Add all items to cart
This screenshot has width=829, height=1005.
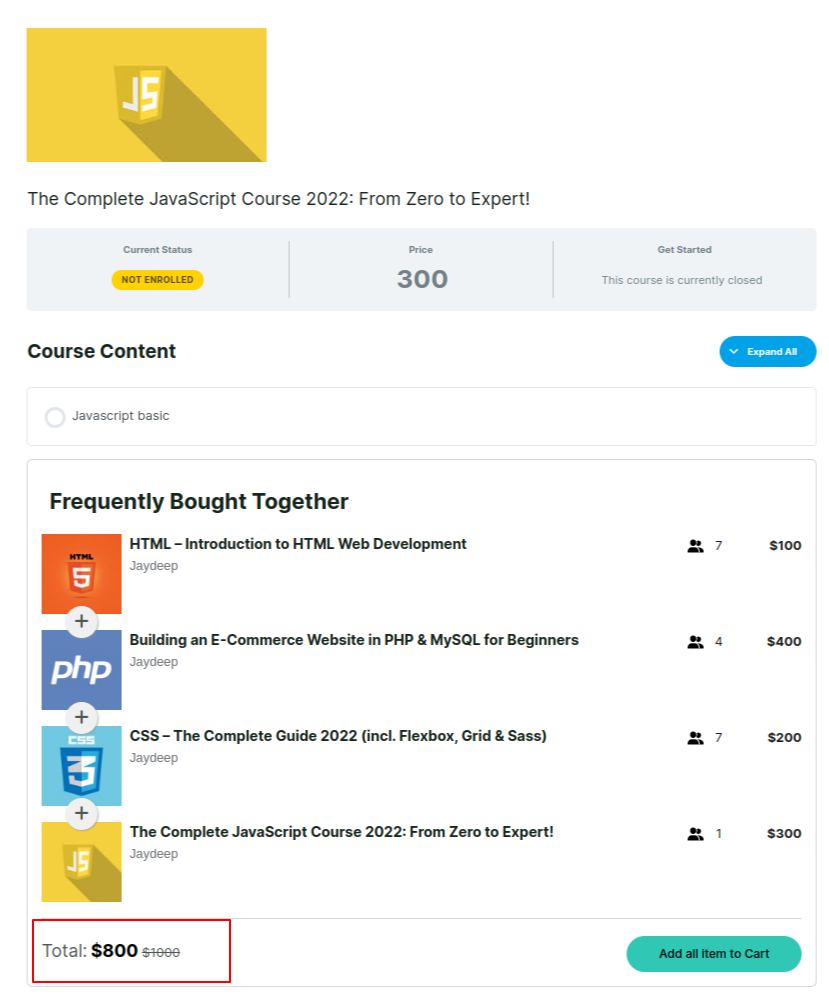tap(713, 954)
